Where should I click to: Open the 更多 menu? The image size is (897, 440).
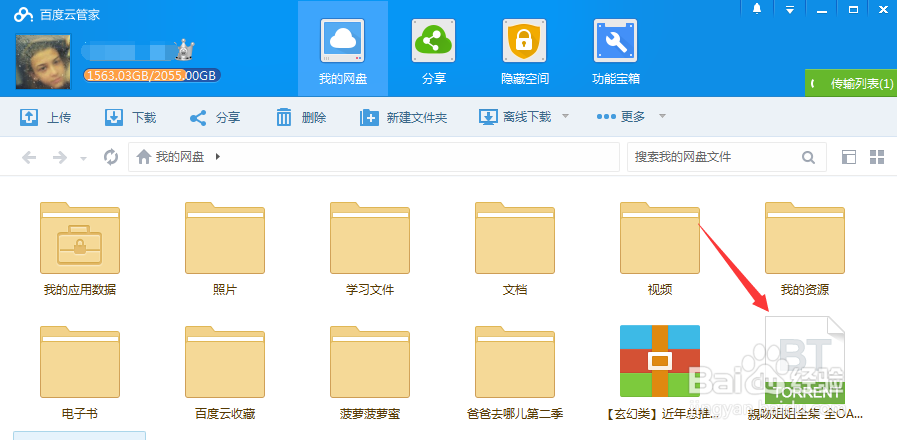[621, 117]
